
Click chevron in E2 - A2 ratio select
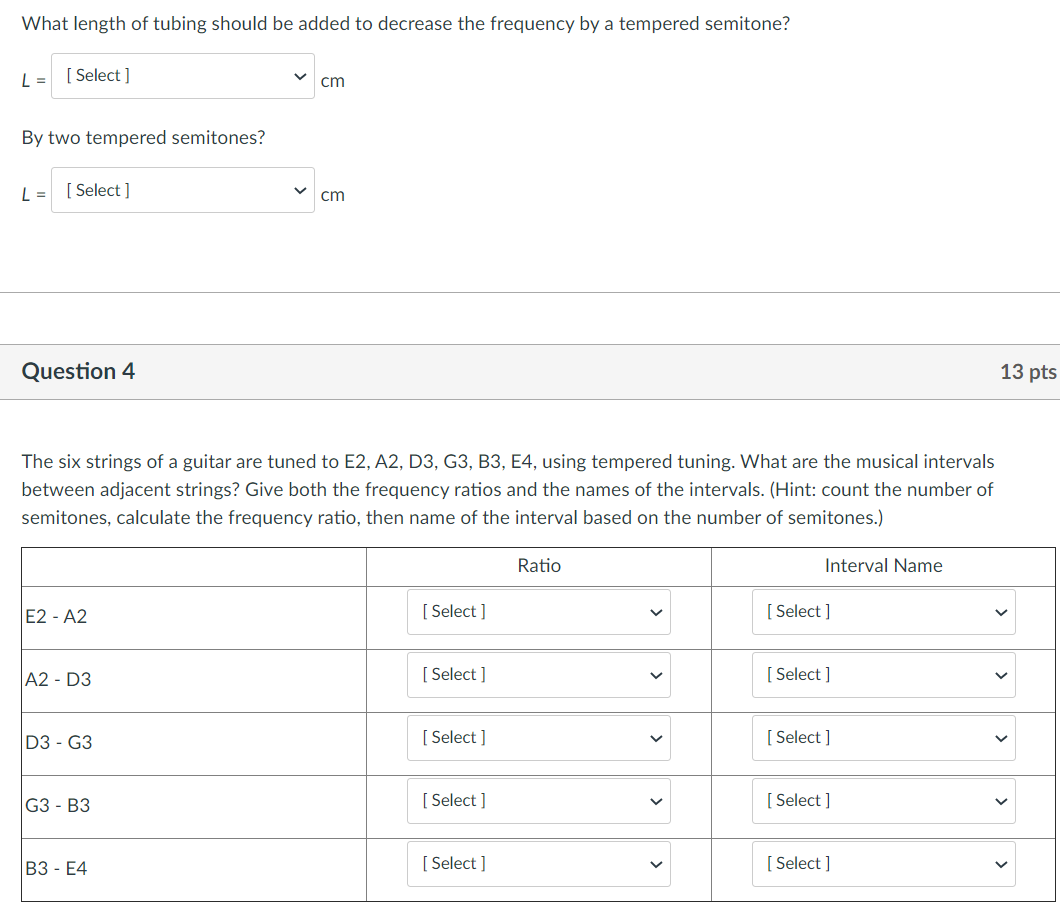[x=656, y=613]
